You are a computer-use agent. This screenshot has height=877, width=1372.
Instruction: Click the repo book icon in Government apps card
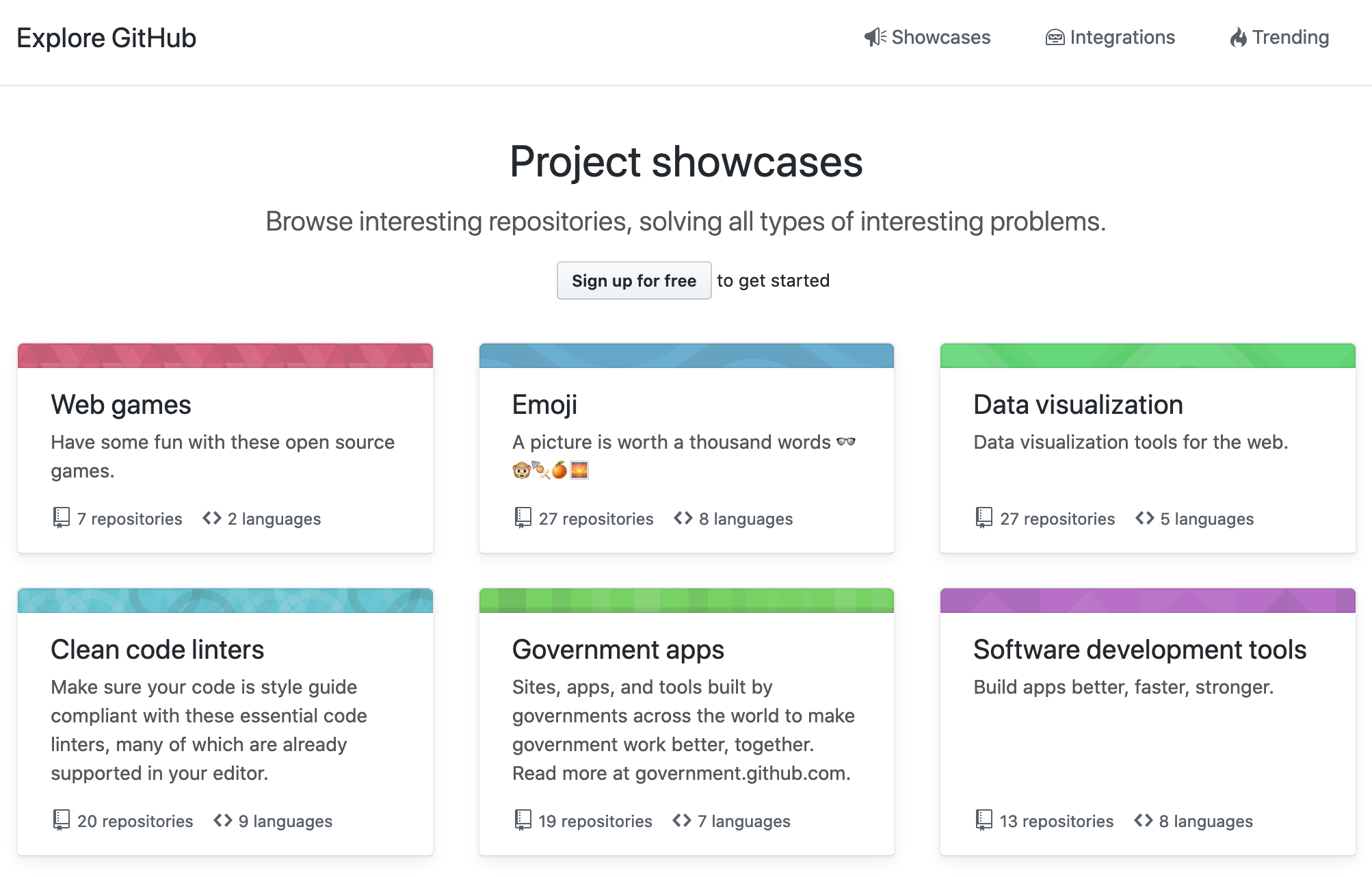[x=523, y=820]
